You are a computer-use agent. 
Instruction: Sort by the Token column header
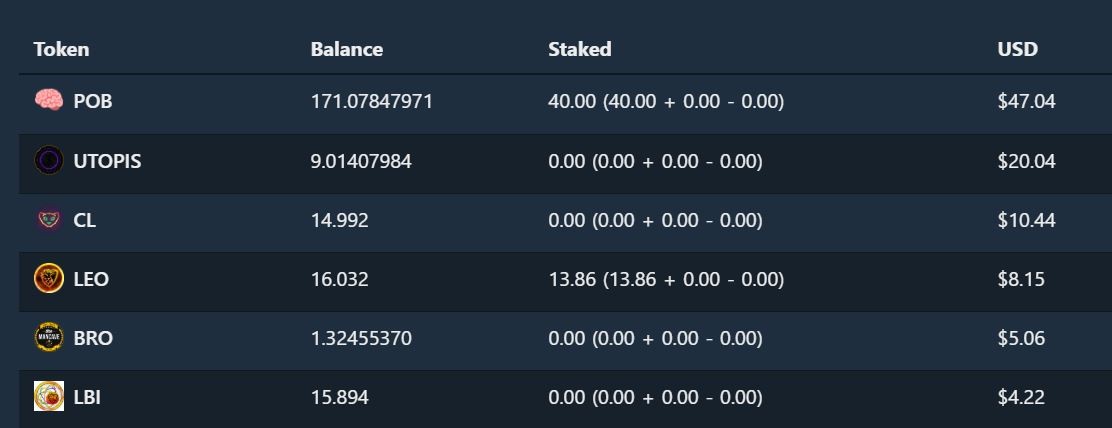point(61,49)
